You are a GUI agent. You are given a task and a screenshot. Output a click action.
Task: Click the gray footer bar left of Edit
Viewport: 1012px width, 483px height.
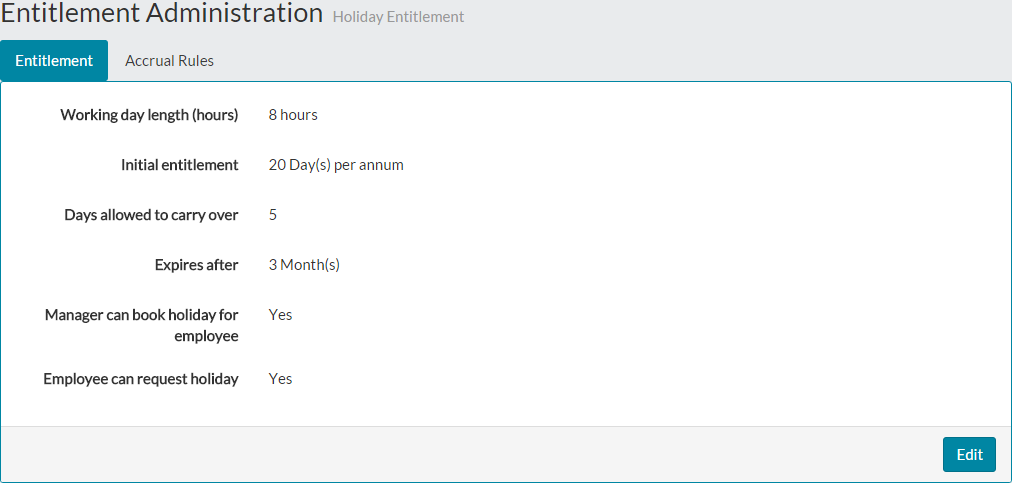click(500, 454)
